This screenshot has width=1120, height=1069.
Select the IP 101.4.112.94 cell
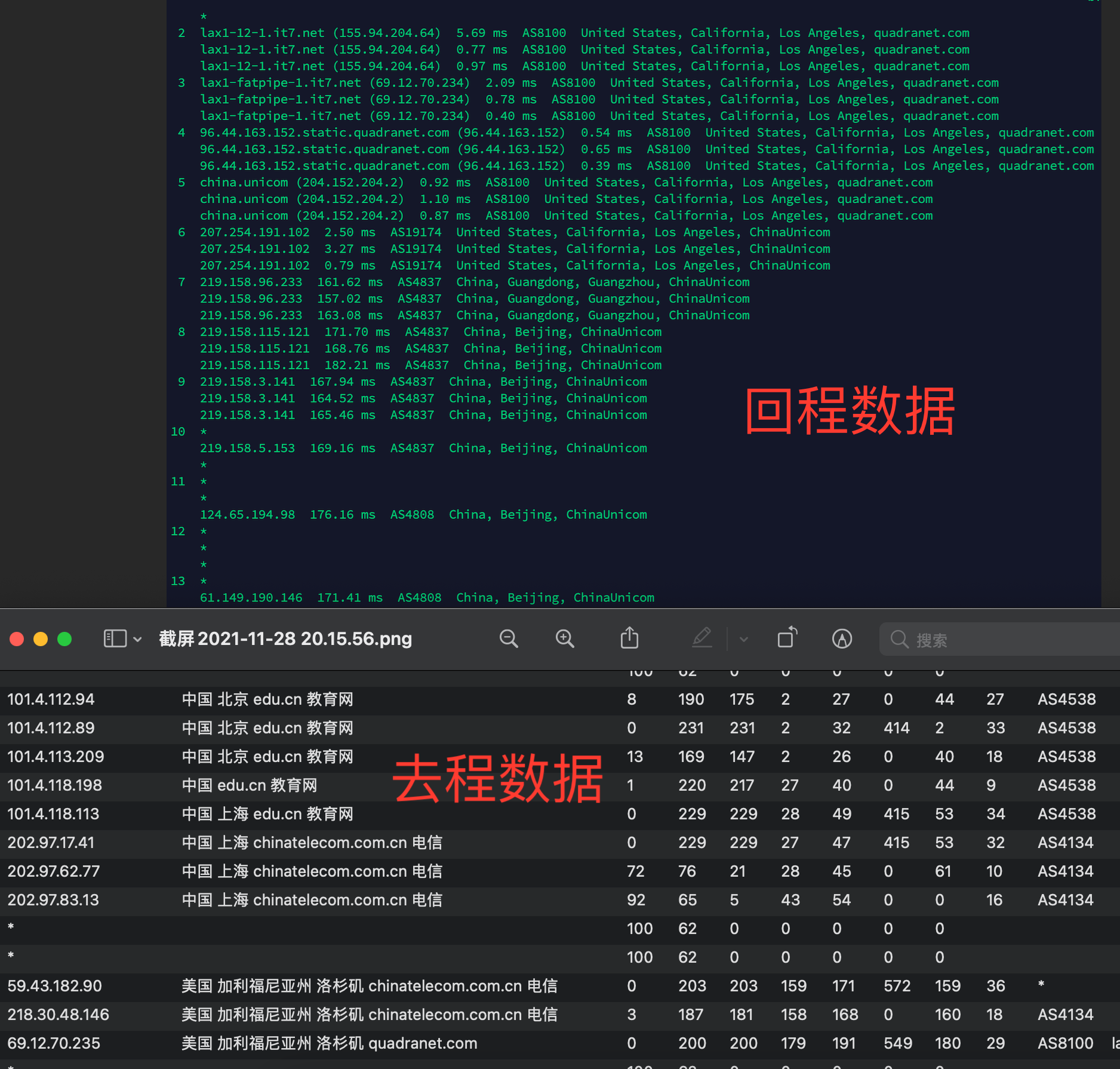(x=51, y=699)
